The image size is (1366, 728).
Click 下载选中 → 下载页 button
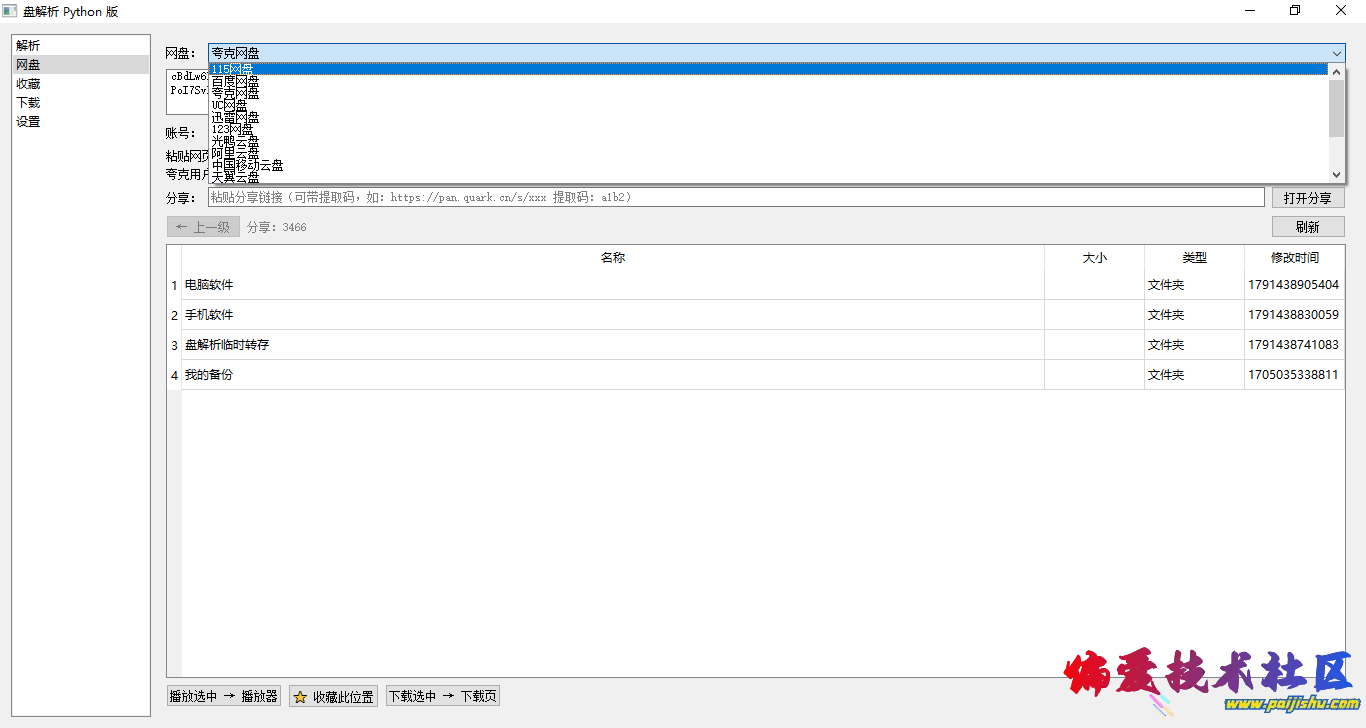point(443,696)
